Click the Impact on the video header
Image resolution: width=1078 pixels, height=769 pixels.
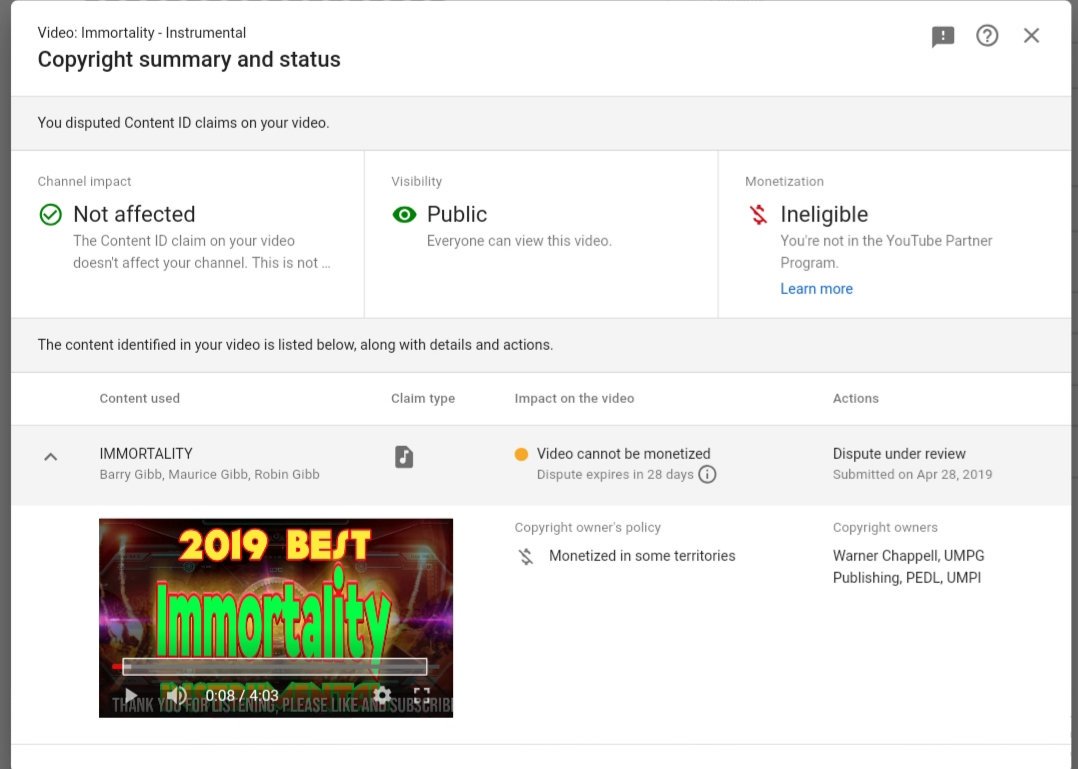[574, 399]
